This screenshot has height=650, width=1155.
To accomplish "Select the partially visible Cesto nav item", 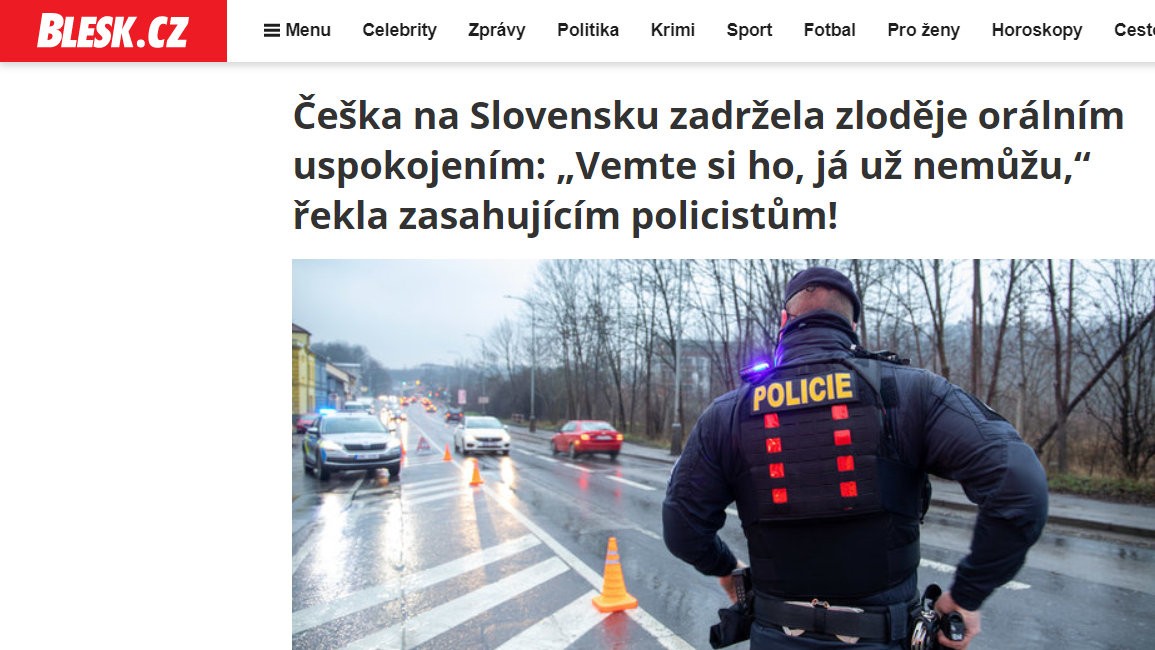I will click(1134, 30).
